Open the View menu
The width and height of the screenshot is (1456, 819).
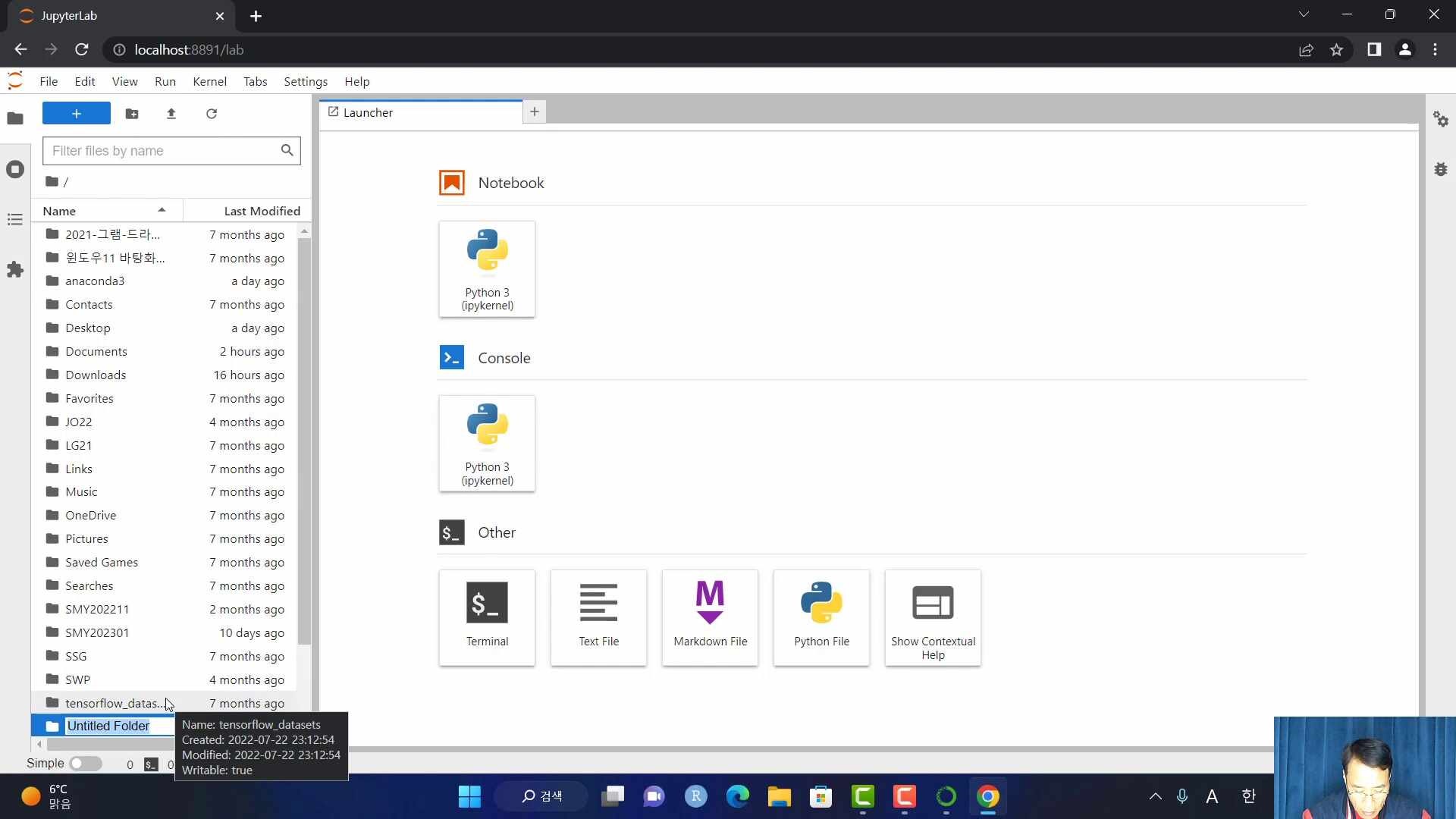[124, 81]
